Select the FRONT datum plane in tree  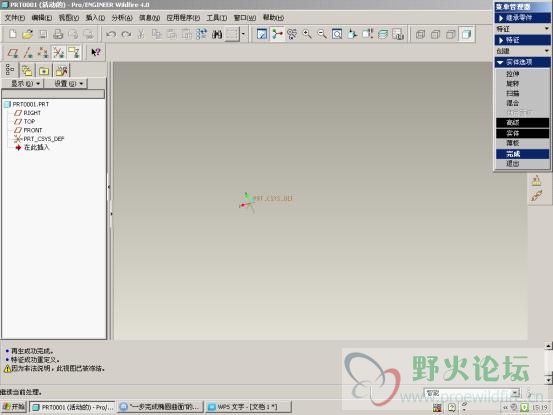click(32, 130)
